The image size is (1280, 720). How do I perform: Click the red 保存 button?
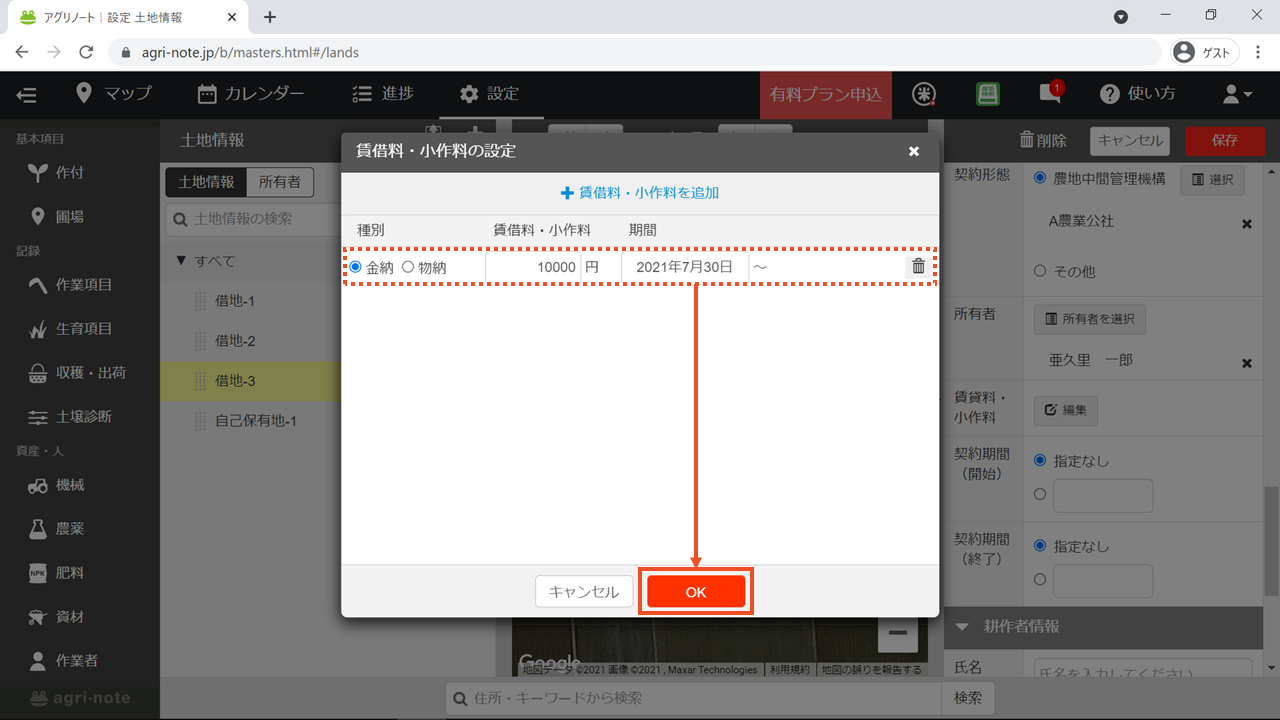pos(1225,141)
